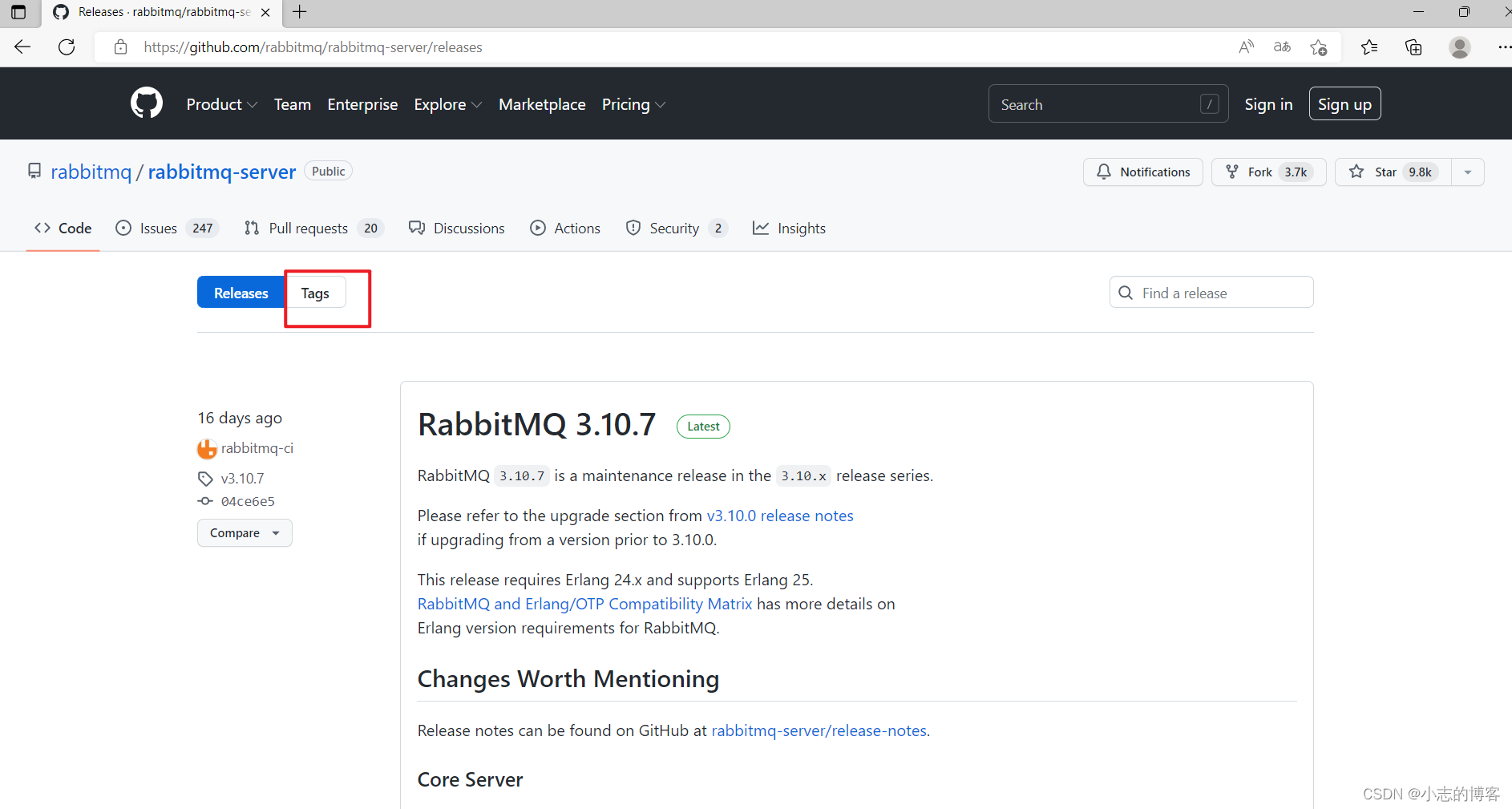Open the Marketplace page
The image size is (1512, 809).
pyautogui.click(x=542, y=104)
